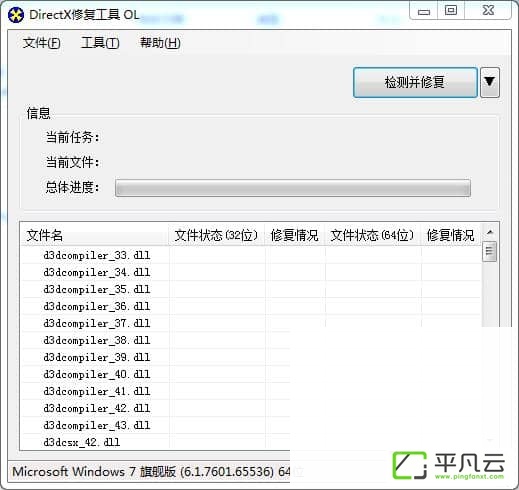Open the 工具(T) menu

coord(100,43)
